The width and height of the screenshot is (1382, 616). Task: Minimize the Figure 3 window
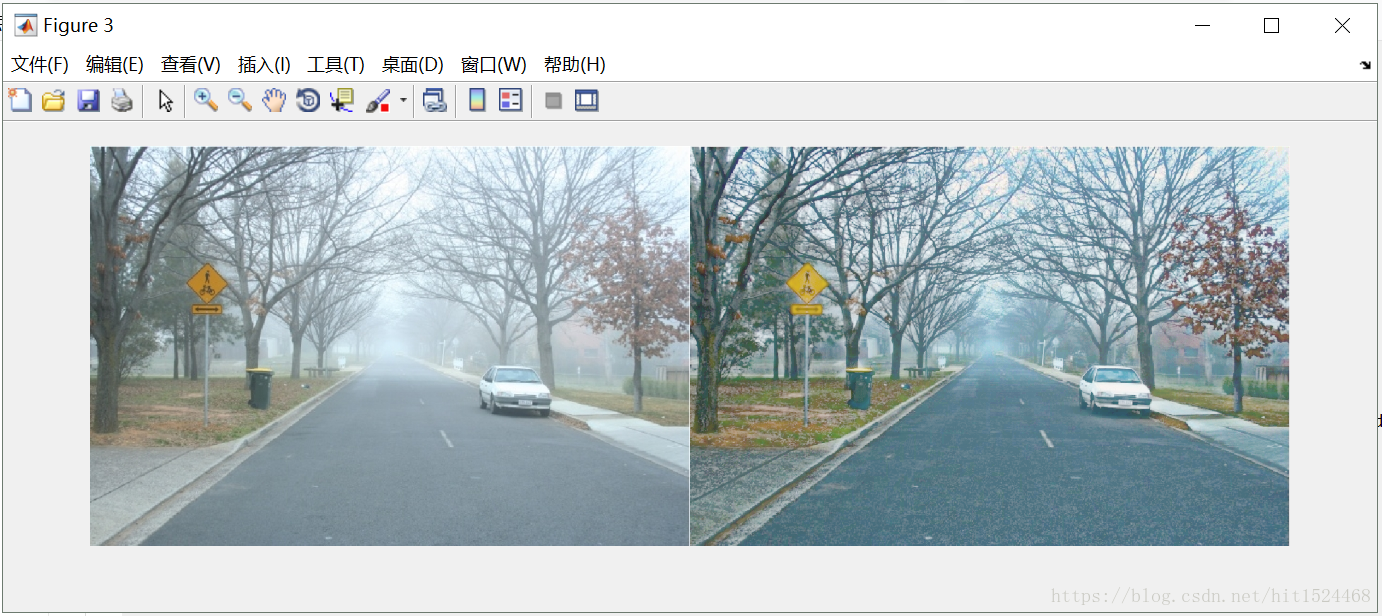(x=1201, y=26)
